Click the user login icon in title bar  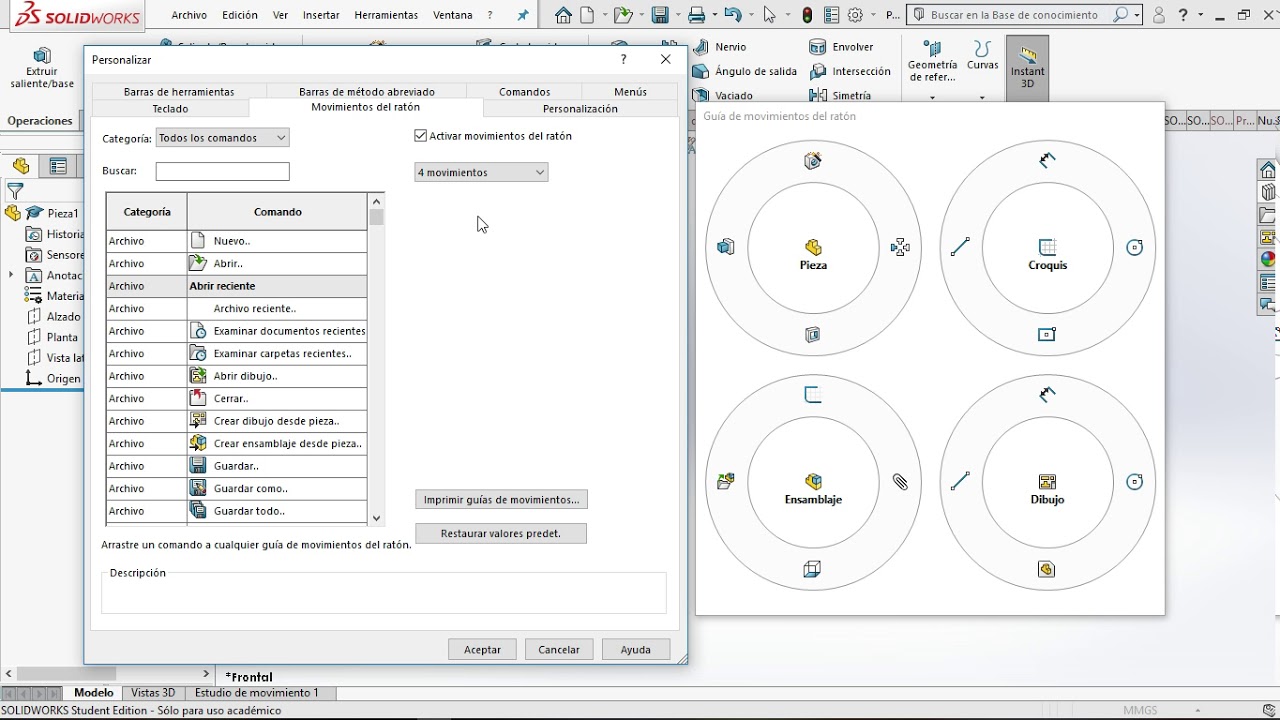click(x=1158, y=15)
